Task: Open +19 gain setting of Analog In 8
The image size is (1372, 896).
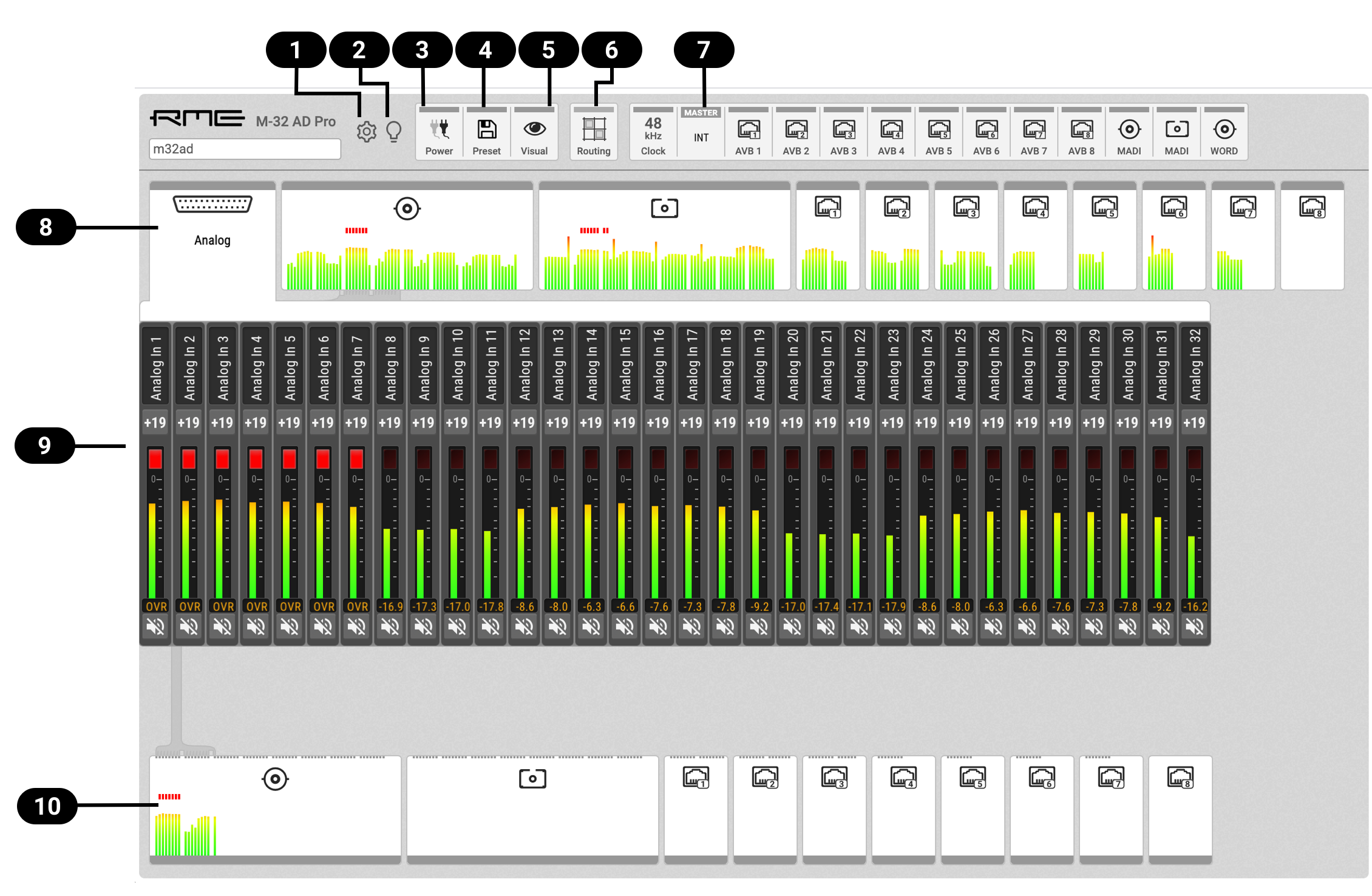Action: coord(390,423)
